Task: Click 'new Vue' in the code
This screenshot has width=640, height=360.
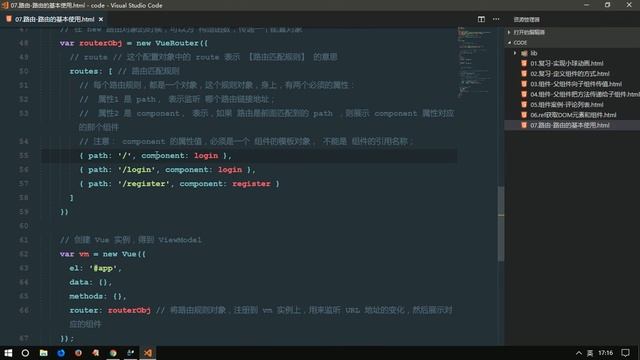Action: point(119,254)
